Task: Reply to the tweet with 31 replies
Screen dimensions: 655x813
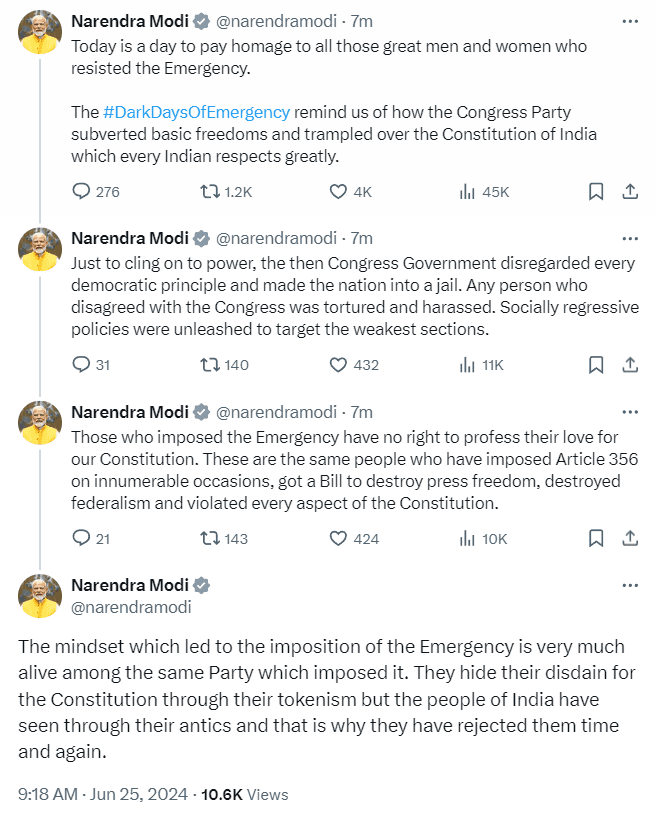Action: pyautogui.click(x=82, y=365)
